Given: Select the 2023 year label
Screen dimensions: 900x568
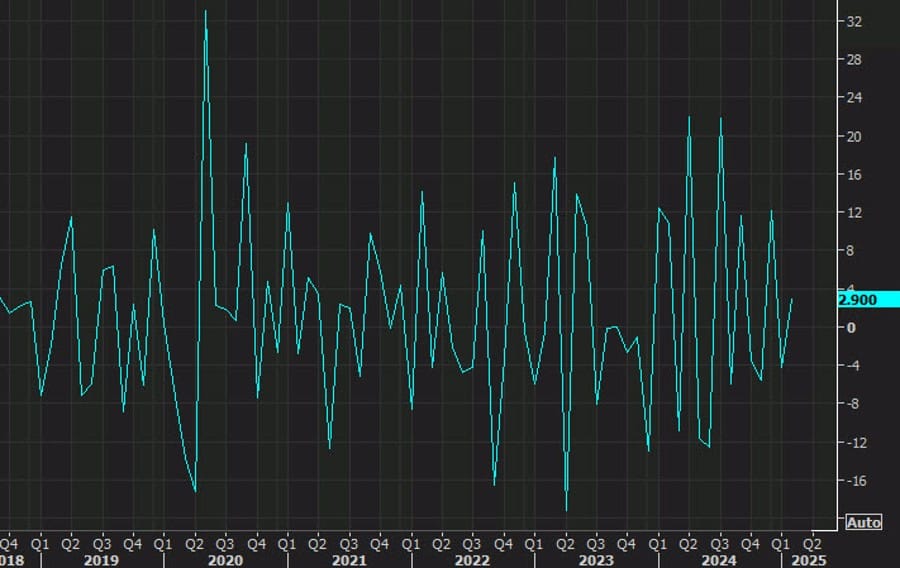Looking at the screenshot, I should point(596,560).
